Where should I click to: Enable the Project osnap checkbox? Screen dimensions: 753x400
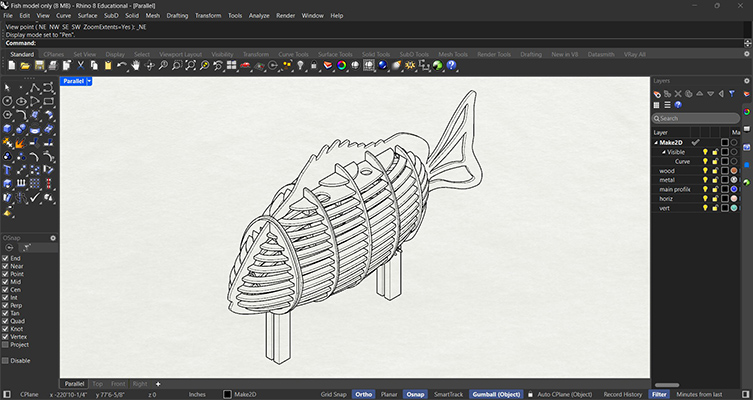[6, 343]
